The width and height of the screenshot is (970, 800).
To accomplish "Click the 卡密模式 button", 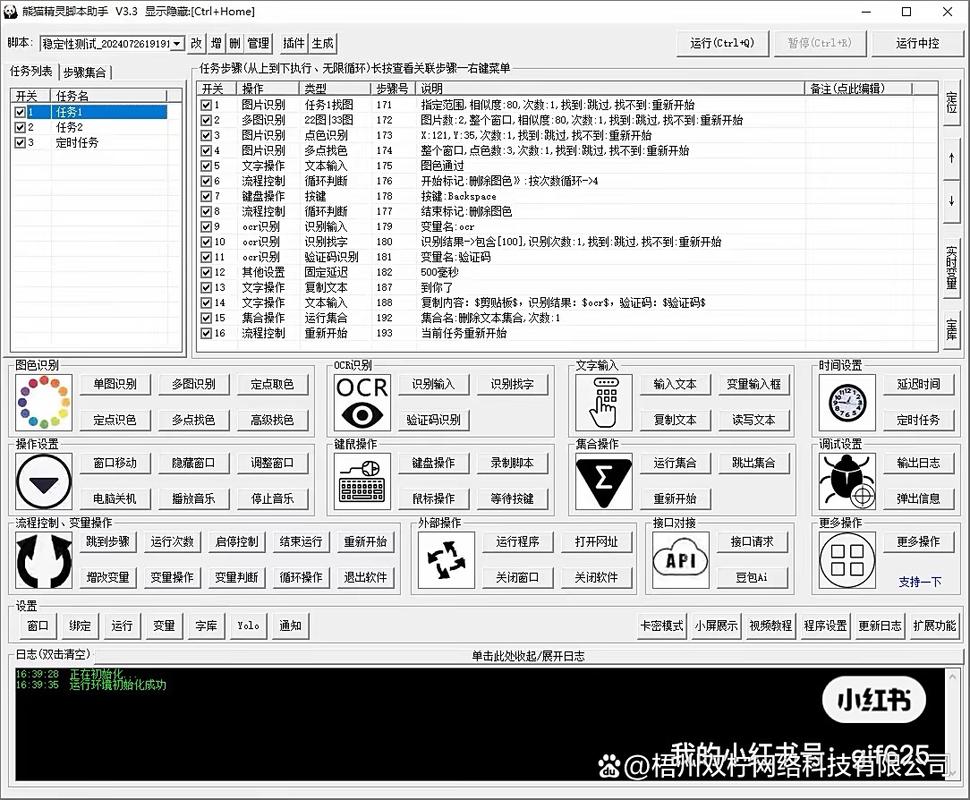I will (x=662, y=626).
